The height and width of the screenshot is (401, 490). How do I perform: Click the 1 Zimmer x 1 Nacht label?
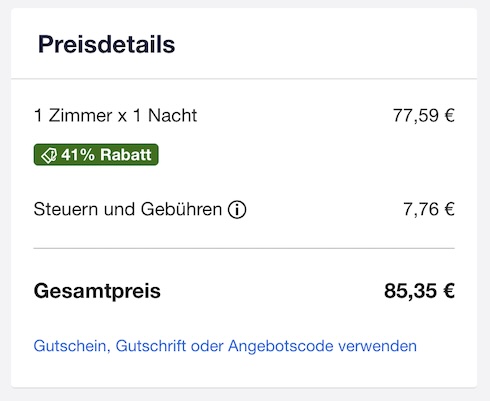pos(115,116)
